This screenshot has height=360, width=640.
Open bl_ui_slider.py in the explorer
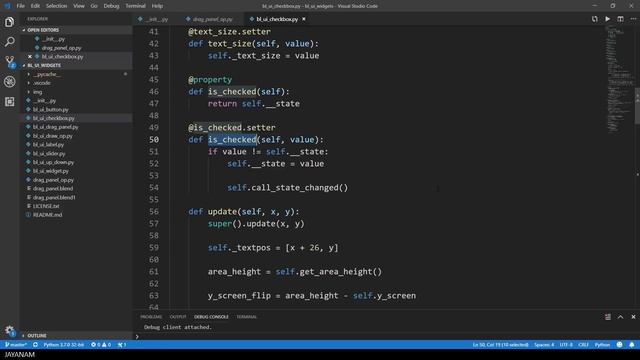point(49,153)
